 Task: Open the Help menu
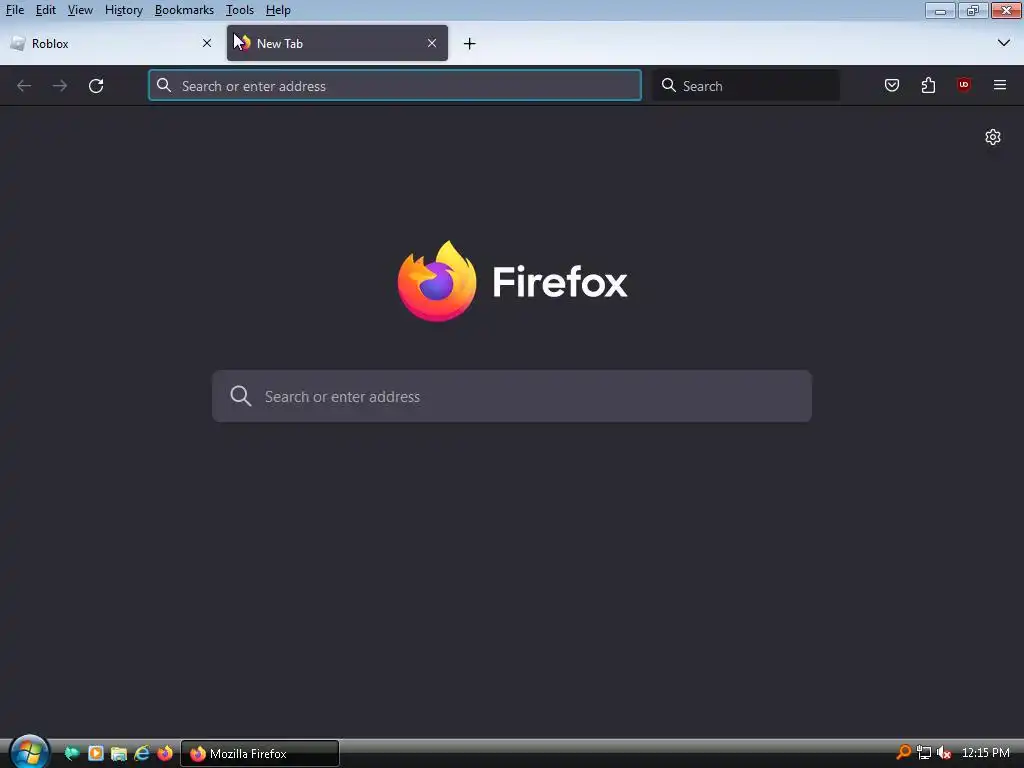click(x=278, y=10)
